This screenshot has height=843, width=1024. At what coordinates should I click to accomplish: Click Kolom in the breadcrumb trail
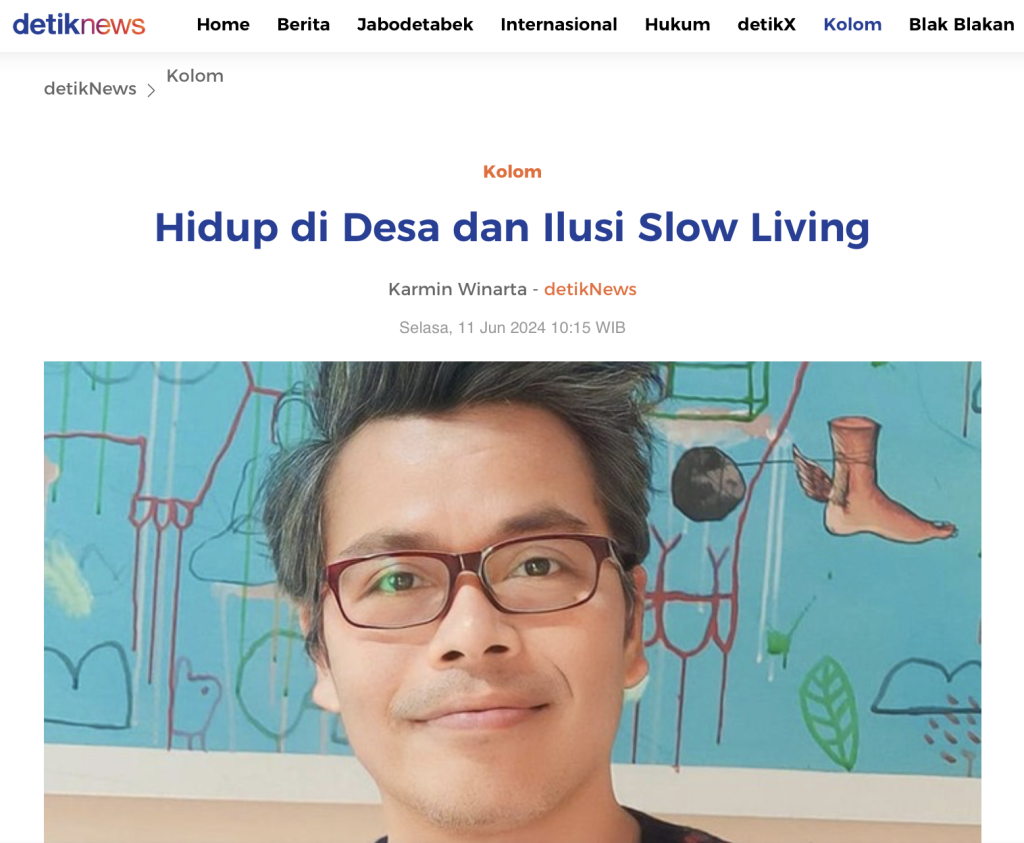point(195,76)
